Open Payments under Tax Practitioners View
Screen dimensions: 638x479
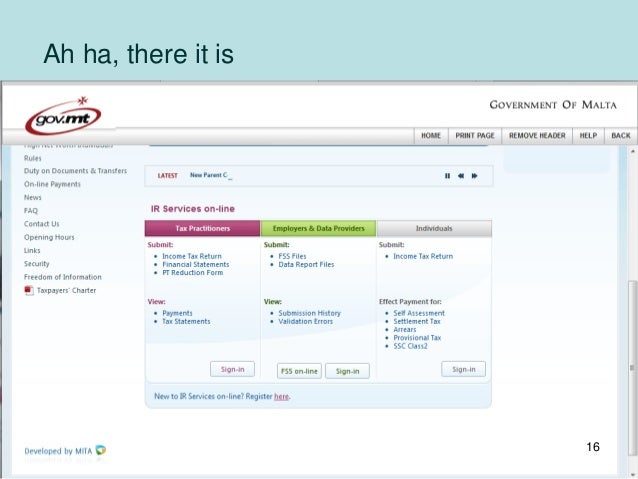[177, 313]
